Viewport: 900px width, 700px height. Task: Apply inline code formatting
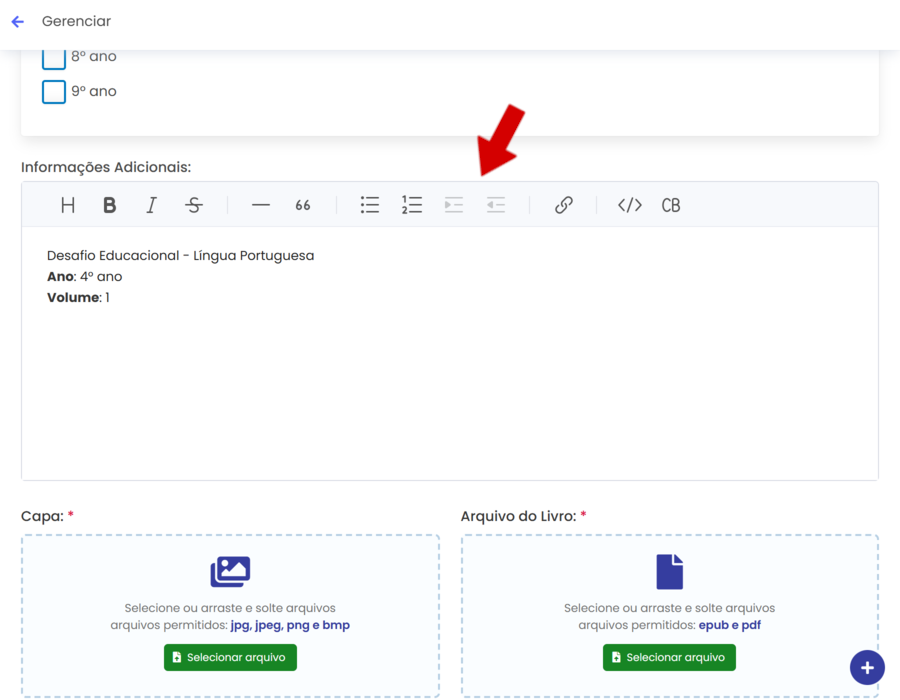pos(630,205)
